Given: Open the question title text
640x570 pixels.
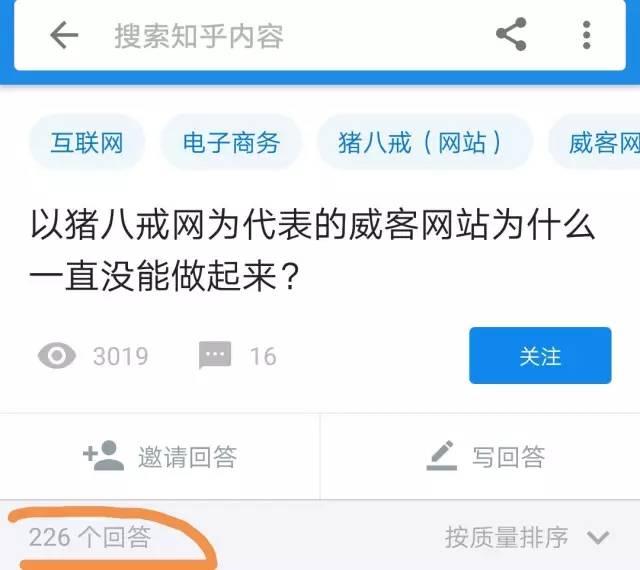Looking at the screenshot, I should tap(313, 250).
